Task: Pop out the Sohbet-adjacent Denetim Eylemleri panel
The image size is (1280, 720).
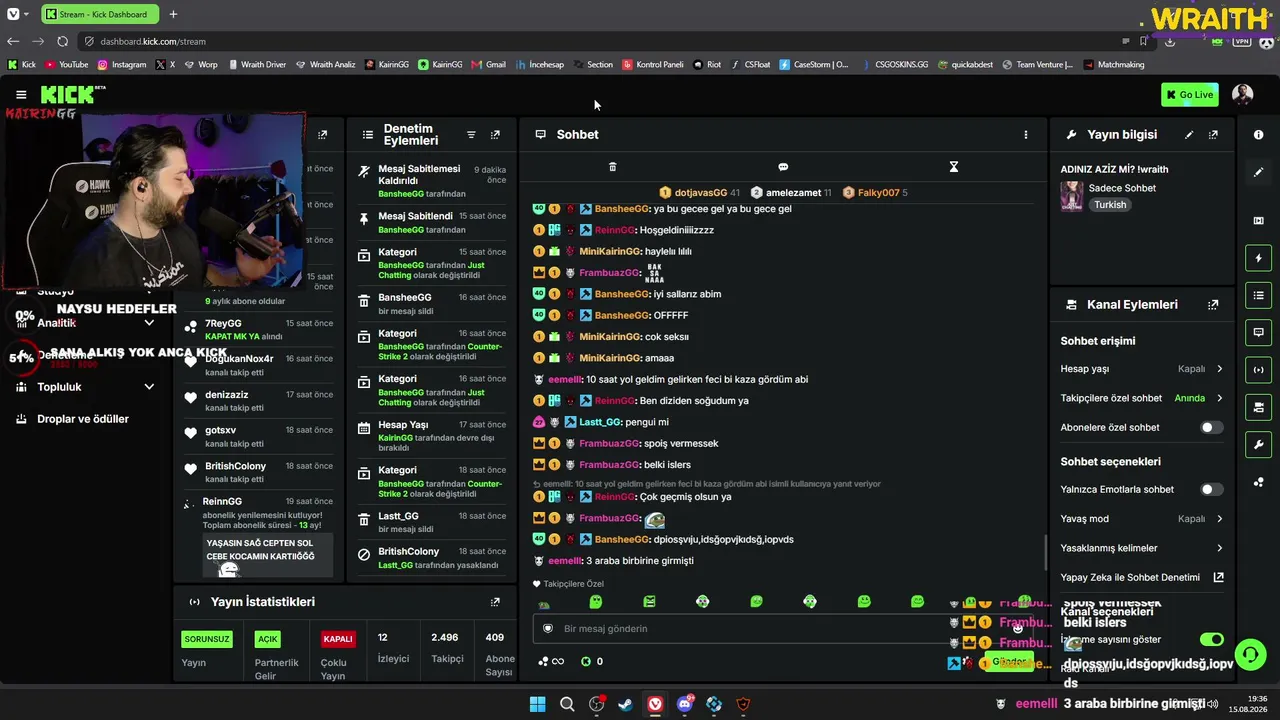Action: pyautogui.click(x=495, y=134)
